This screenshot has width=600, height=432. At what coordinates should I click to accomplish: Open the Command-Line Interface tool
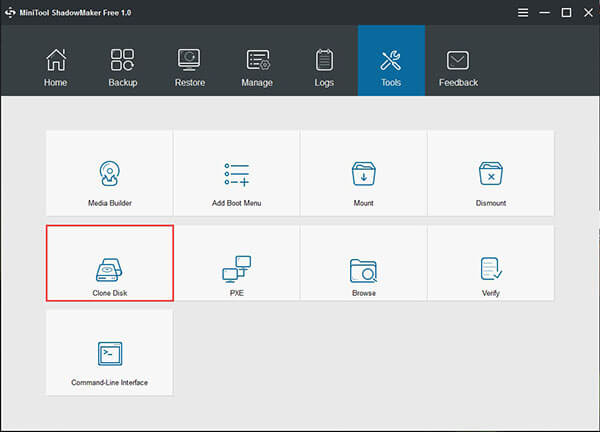(x=109, y=353)
